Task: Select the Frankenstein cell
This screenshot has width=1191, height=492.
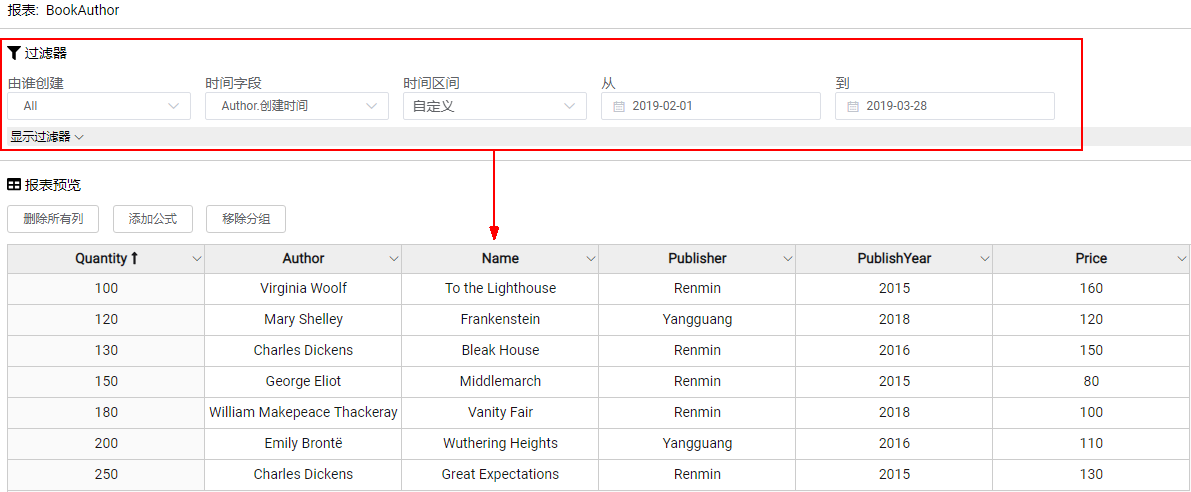Action: click(x=501, y=320)
